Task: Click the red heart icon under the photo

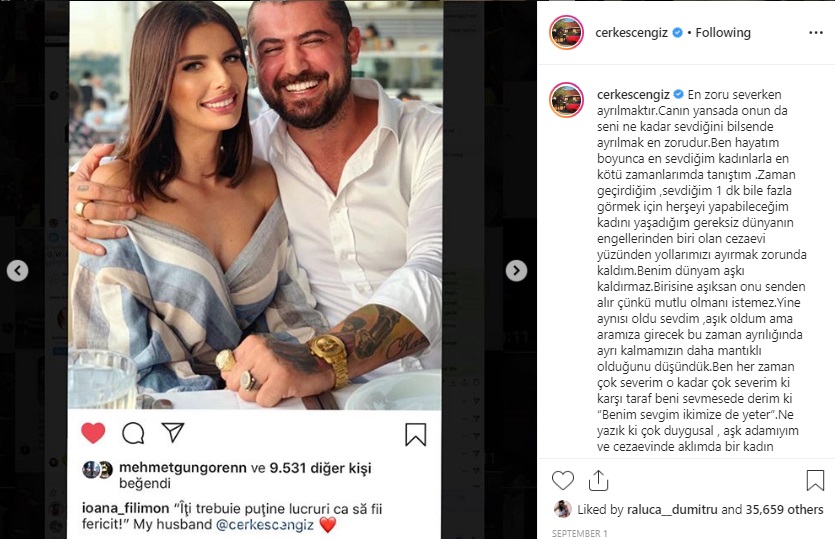Action: pyautogui.click(x=93, y=432)
